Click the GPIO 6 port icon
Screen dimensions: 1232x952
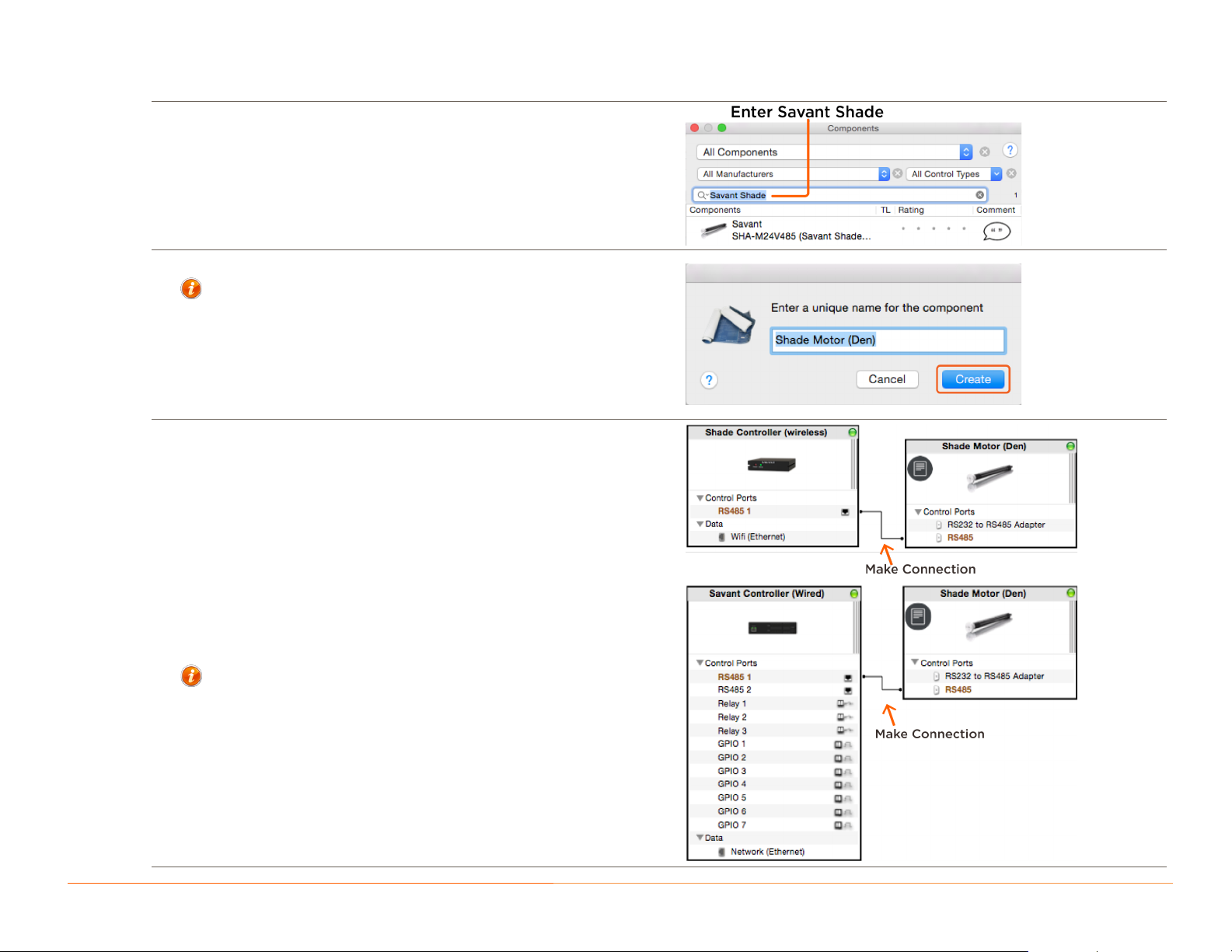pos(843,812)
